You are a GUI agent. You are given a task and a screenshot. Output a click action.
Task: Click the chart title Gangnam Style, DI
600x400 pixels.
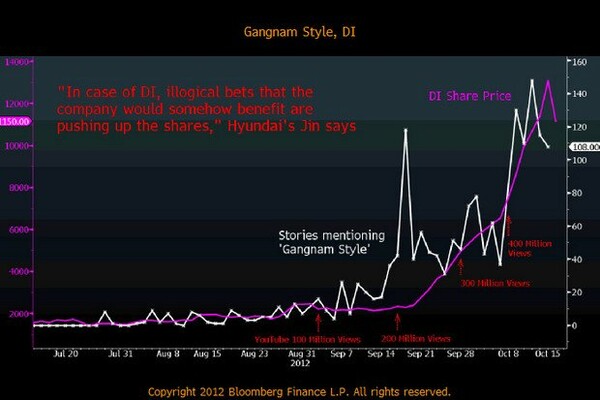coord(300,32)
